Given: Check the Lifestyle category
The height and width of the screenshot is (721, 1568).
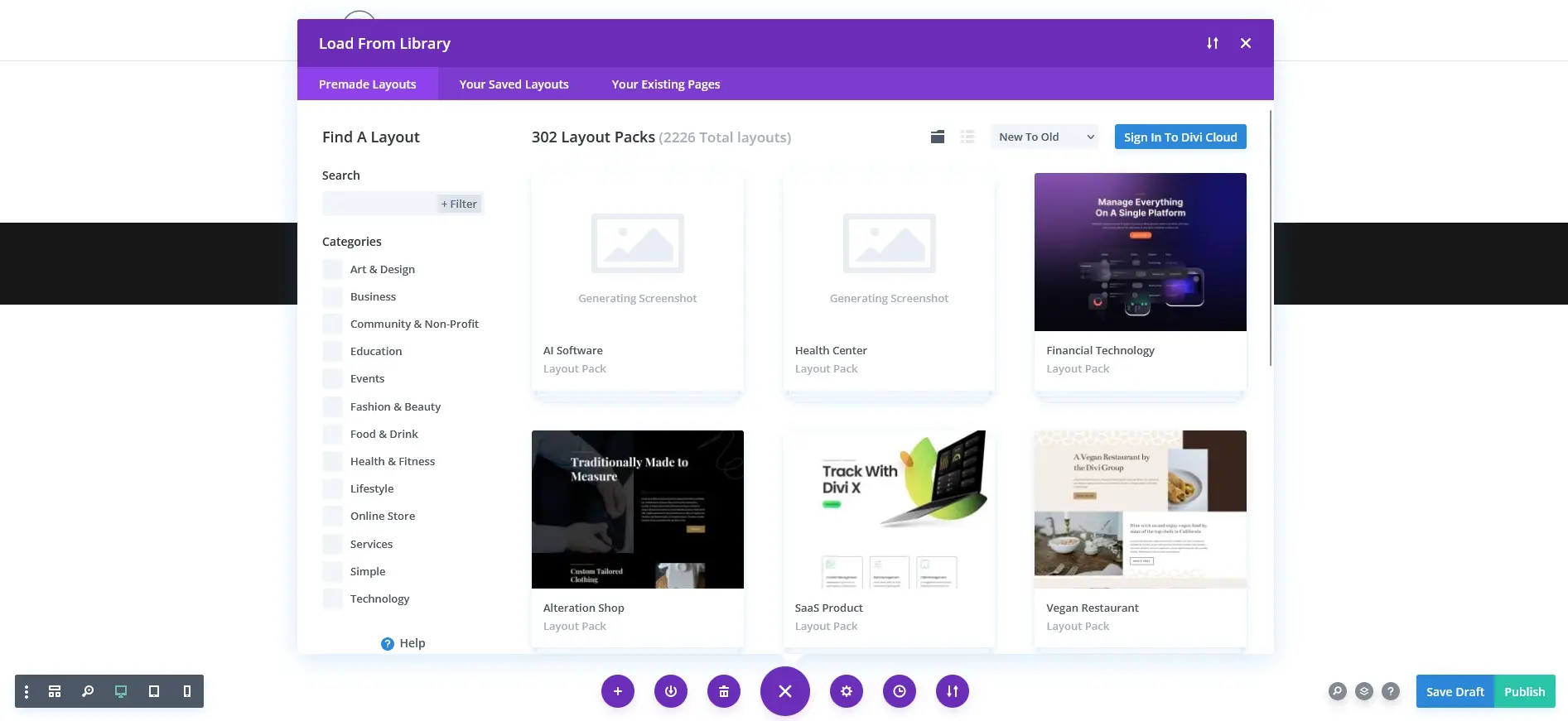Looking at the screenshot, I should 332,488.
